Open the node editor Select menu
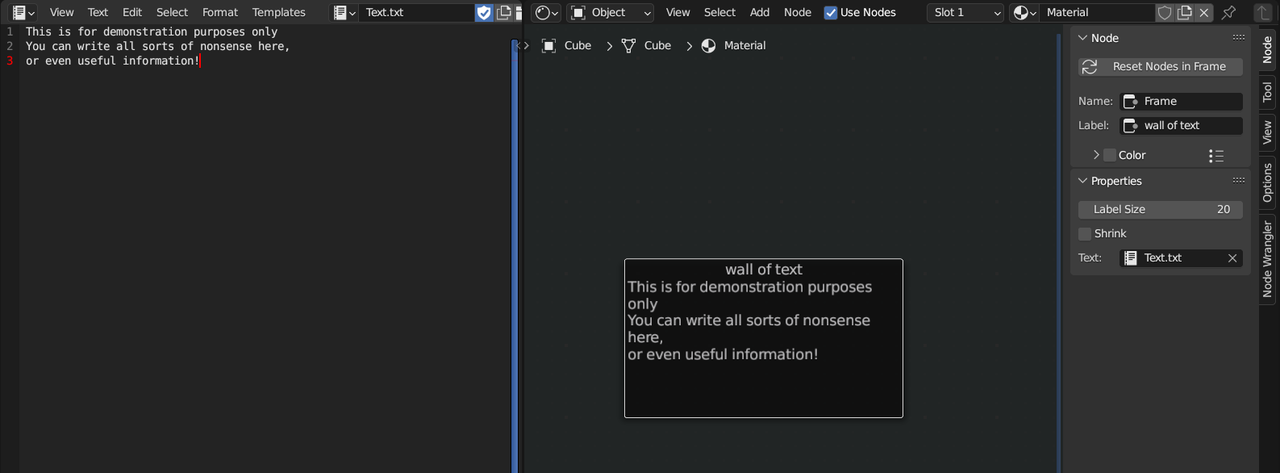The image size is (1280, 473). tap(720, 12)
